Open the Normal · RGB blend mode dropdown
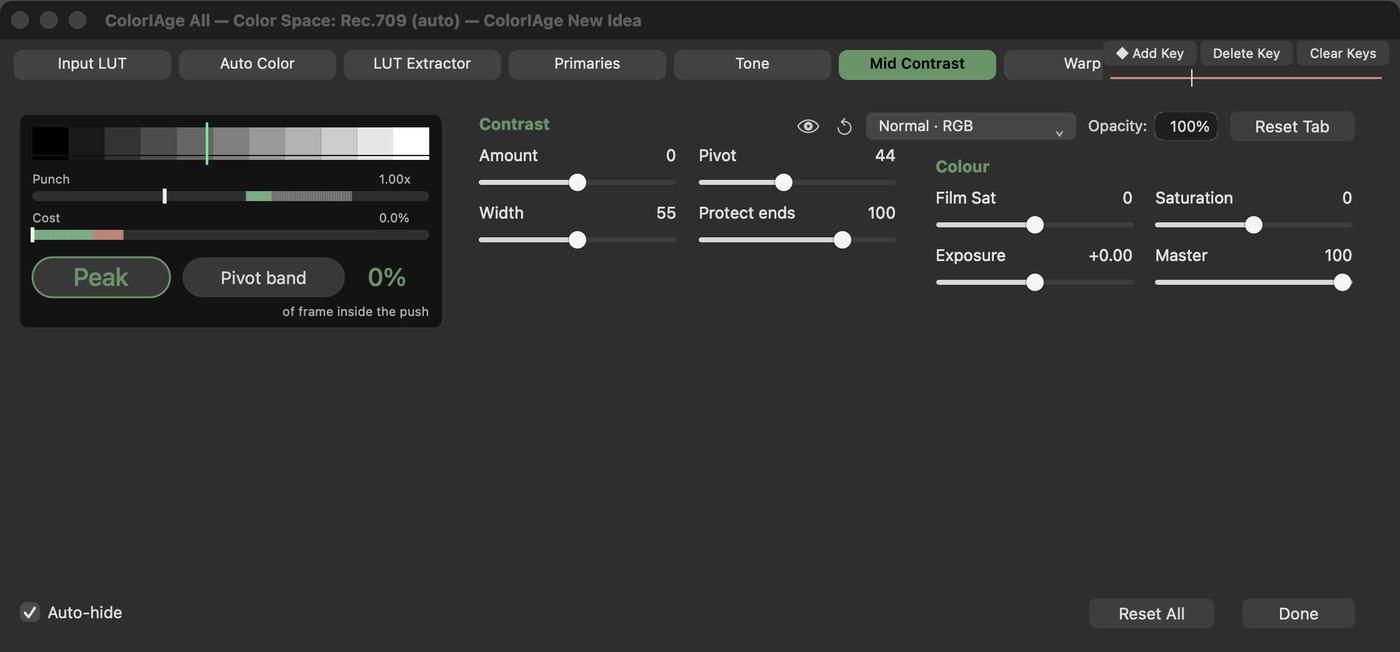Viewport: 1400px width, 652px height. pyautogui.click(x=971, y=126)
